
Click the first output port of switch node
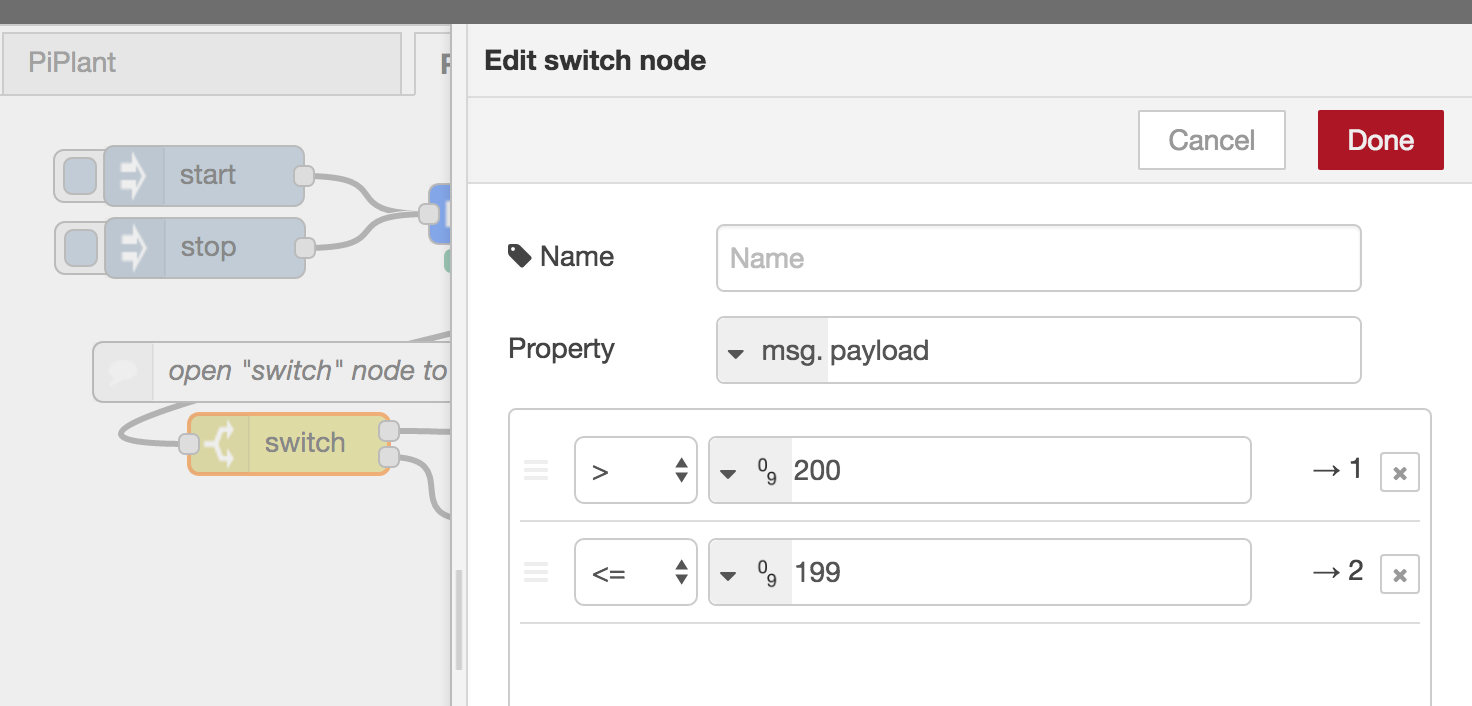pos(389,431)
